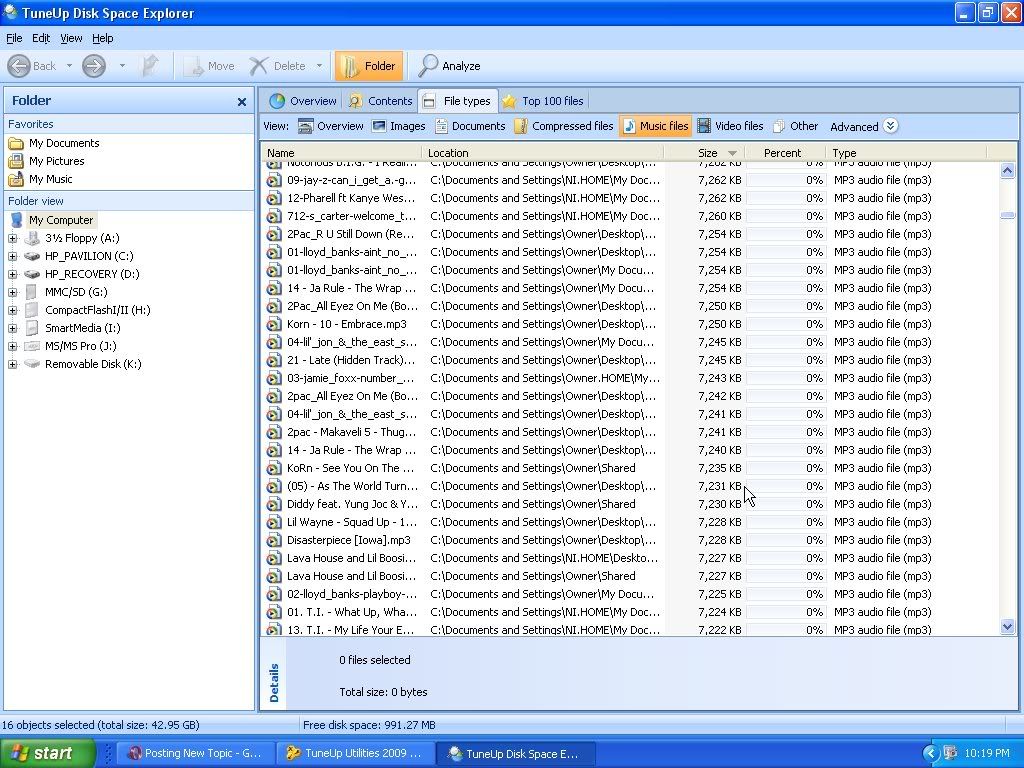
Task: Open the Edit menu
Action: tap(40, 39)
